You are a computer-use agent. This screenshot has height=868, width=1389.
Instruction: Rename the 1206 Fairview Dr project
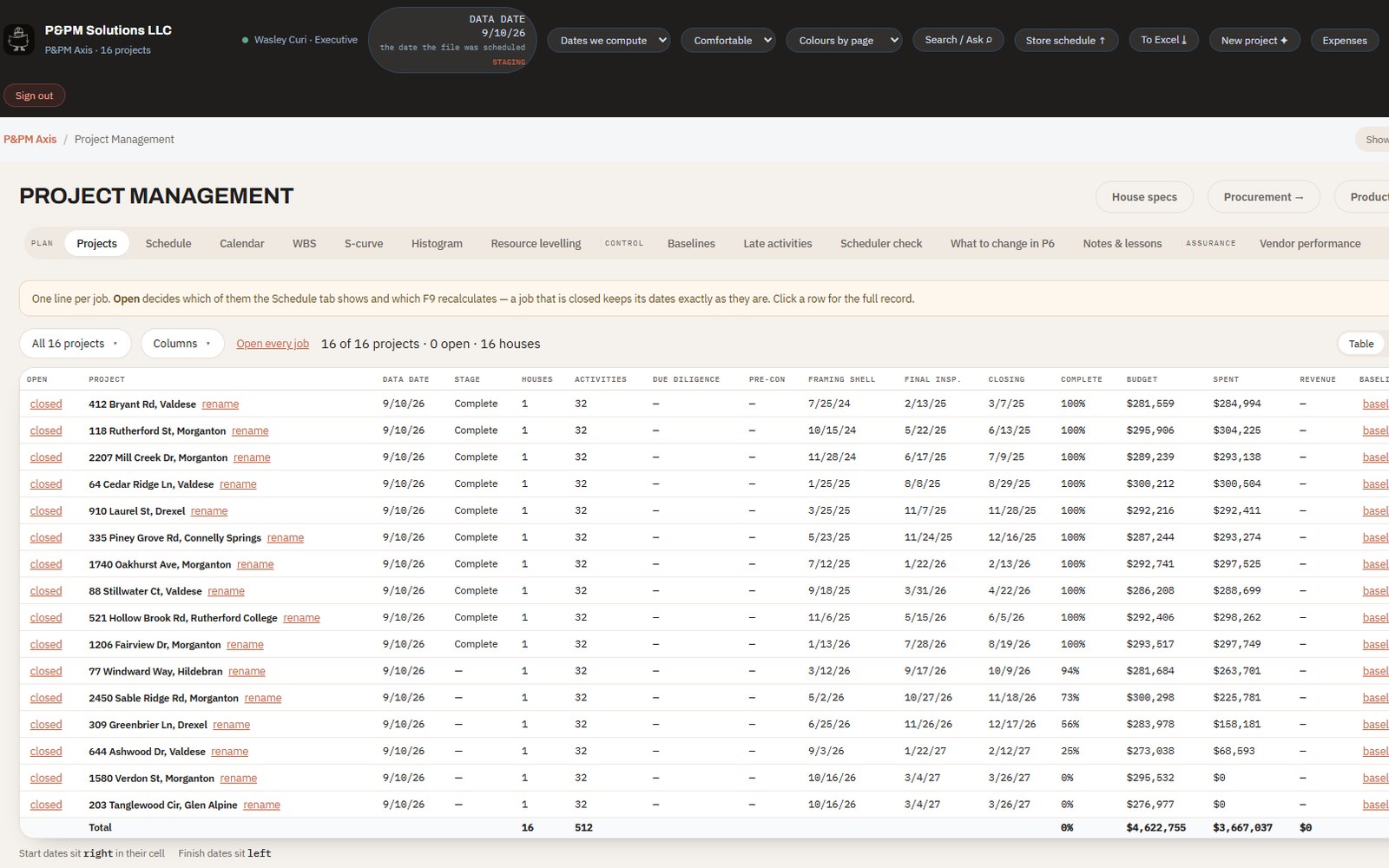(x=245, y=645)
